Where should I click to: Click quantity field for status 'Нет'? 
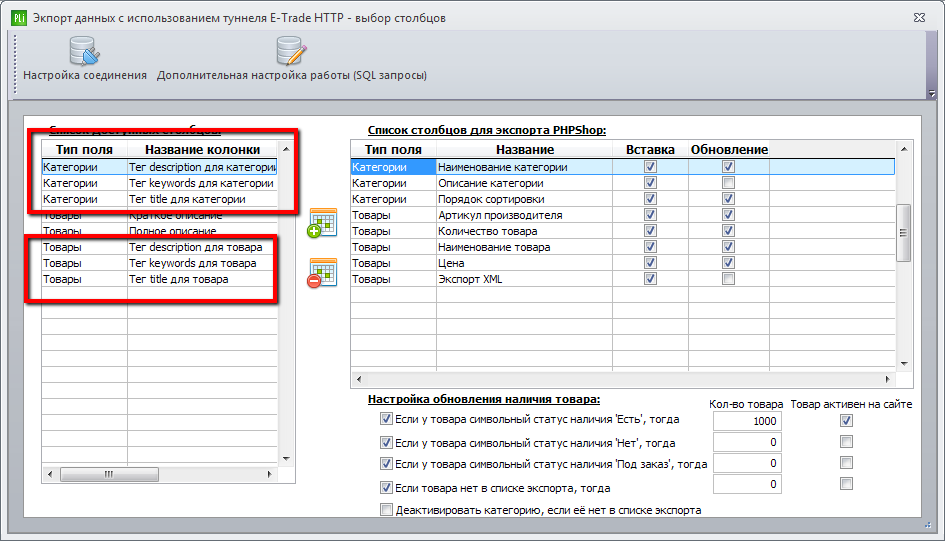point(747,442)
